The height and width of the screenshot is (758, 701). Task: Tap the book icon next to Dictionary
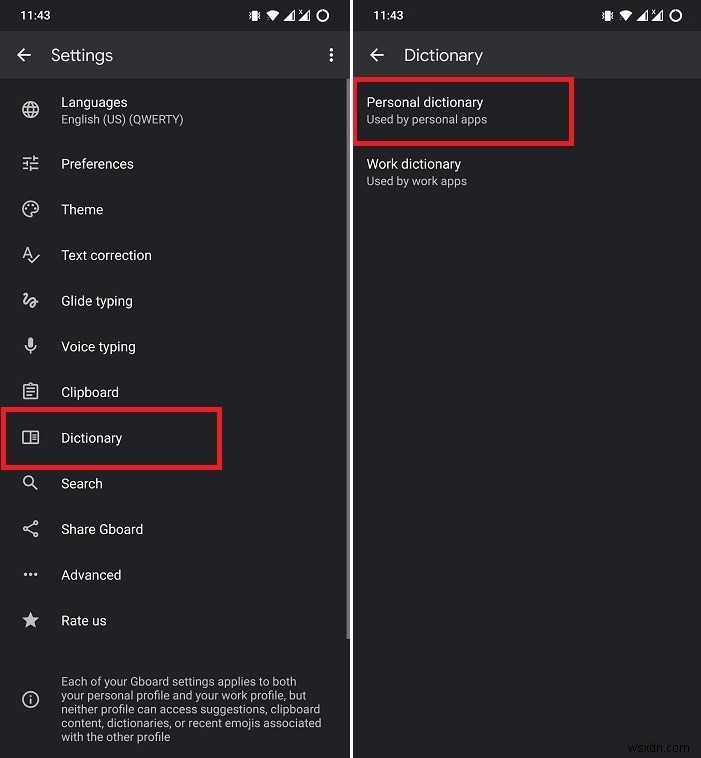point(30,437)
